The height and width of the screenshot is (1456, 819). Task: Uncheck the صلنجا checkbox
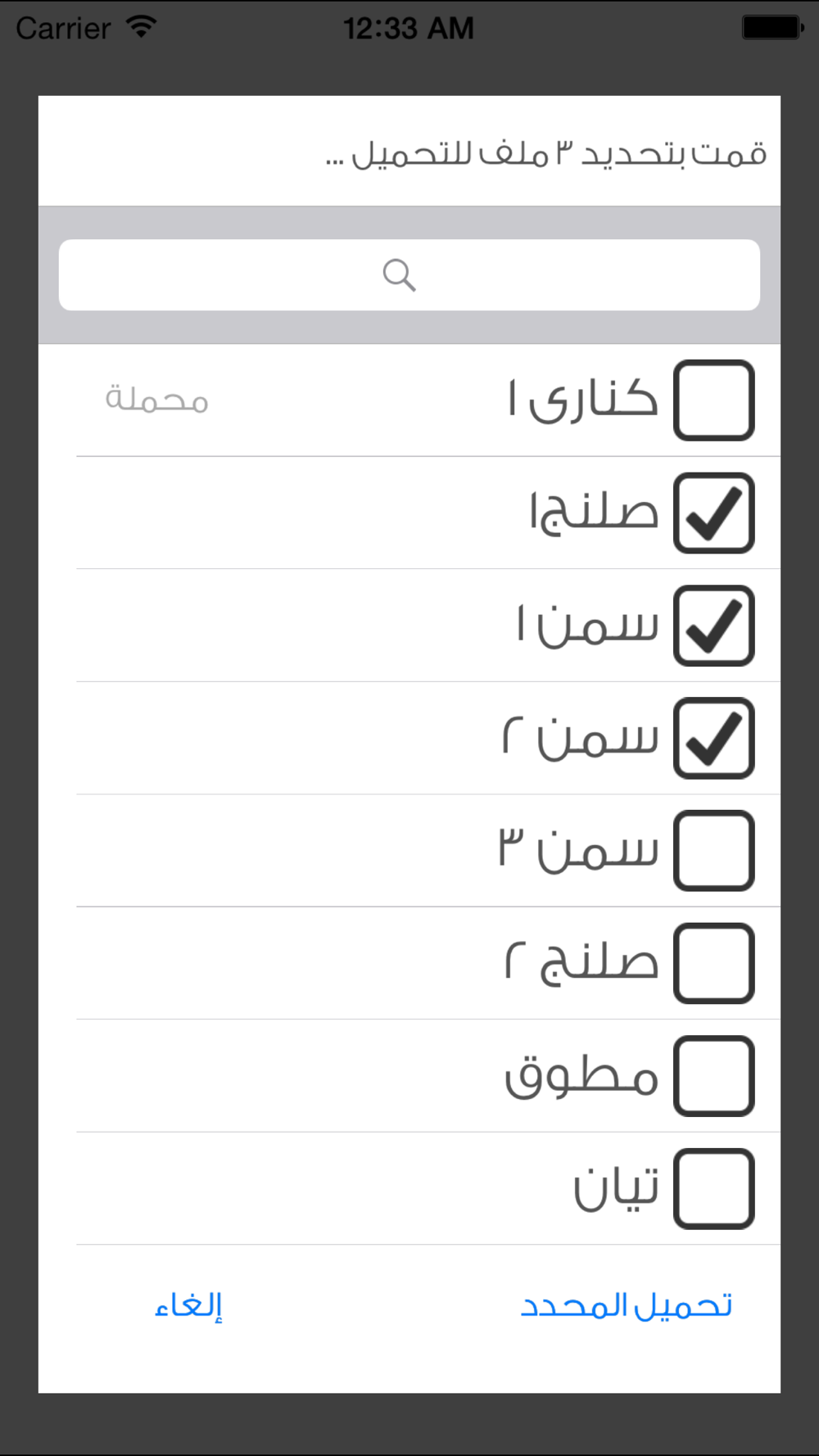click(713, 513)
